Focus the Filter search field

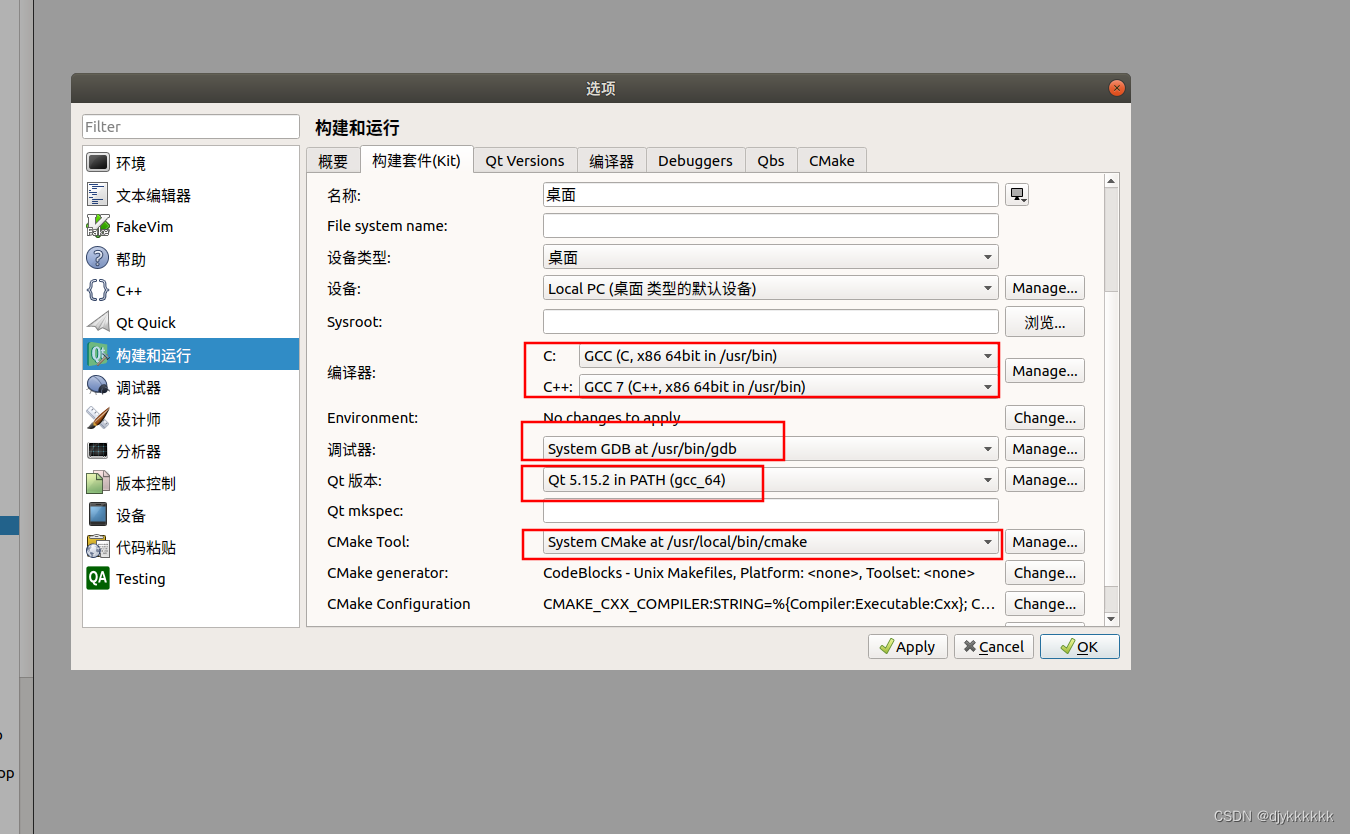coord(191,127)
